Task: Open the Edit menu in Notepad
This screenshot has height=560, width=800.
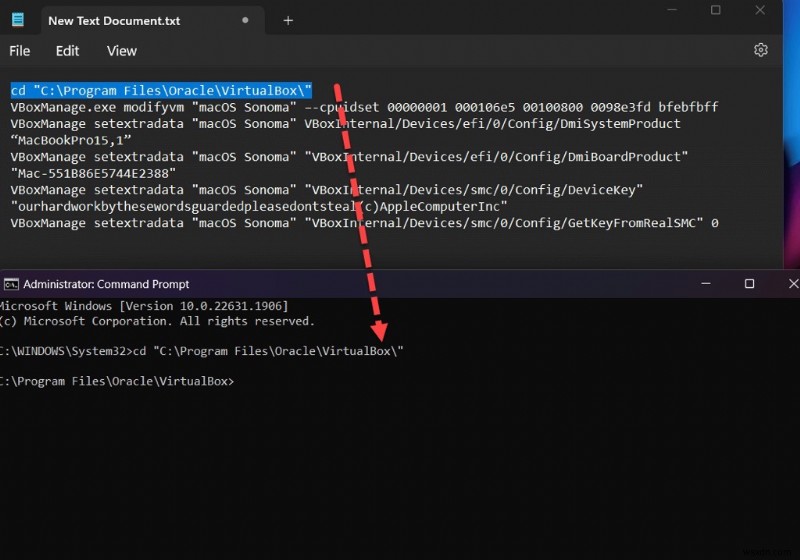Action: point(67,51)
